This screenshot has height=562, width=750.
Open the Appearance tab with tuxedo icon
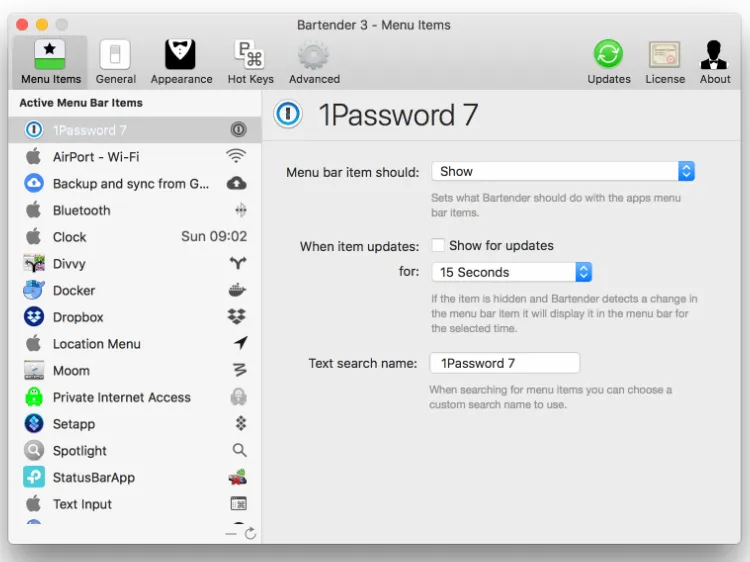181,62
